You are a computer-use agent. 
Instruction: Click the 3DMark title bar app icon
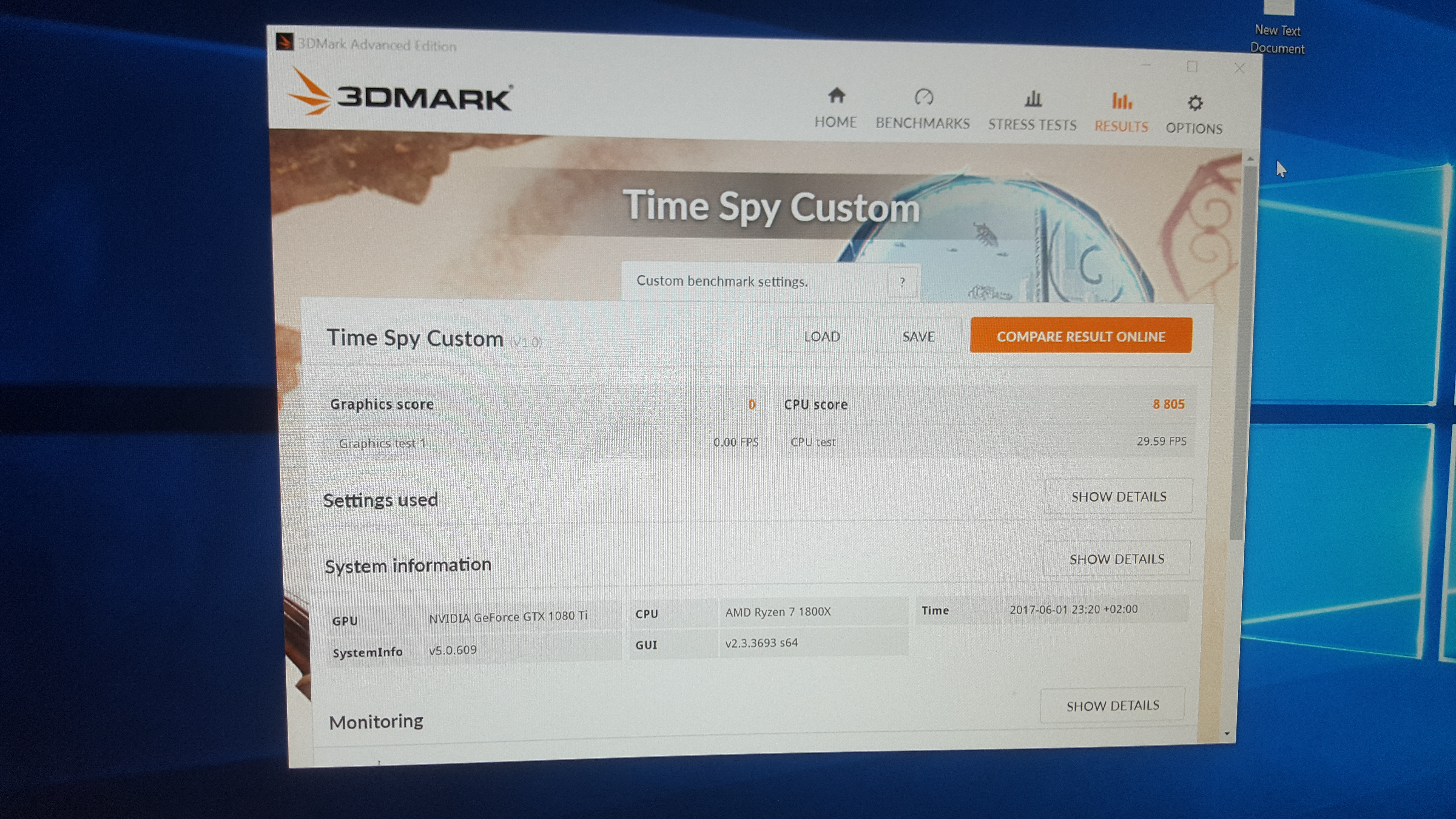(x=284, y=42)
